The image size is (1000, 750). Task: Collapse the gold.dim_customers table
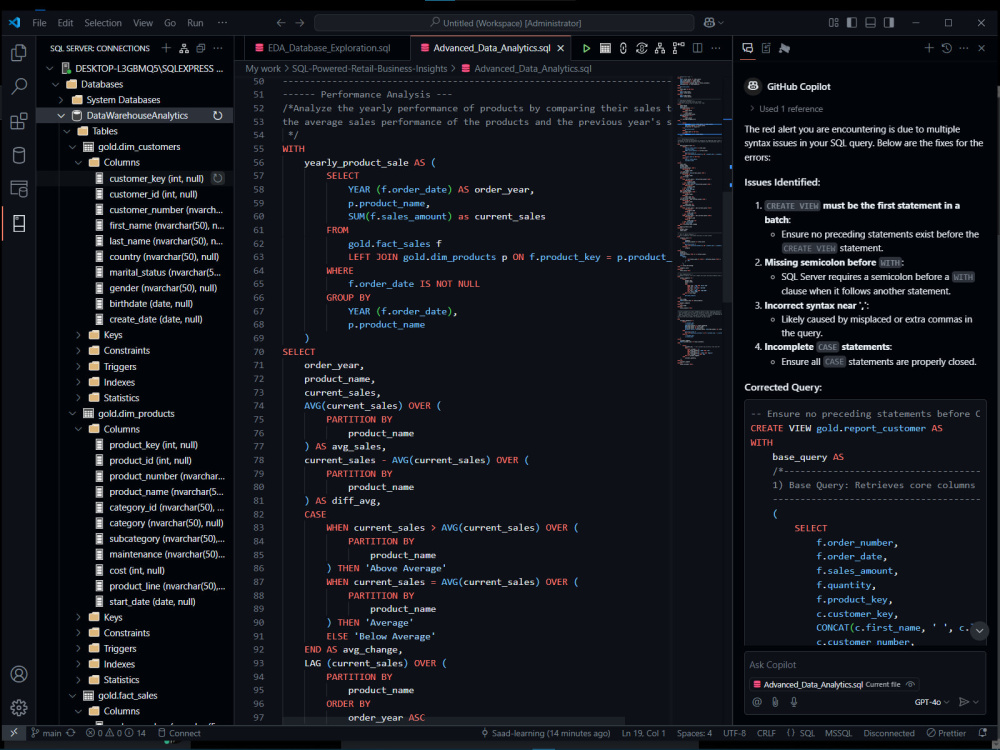(72, 147)
